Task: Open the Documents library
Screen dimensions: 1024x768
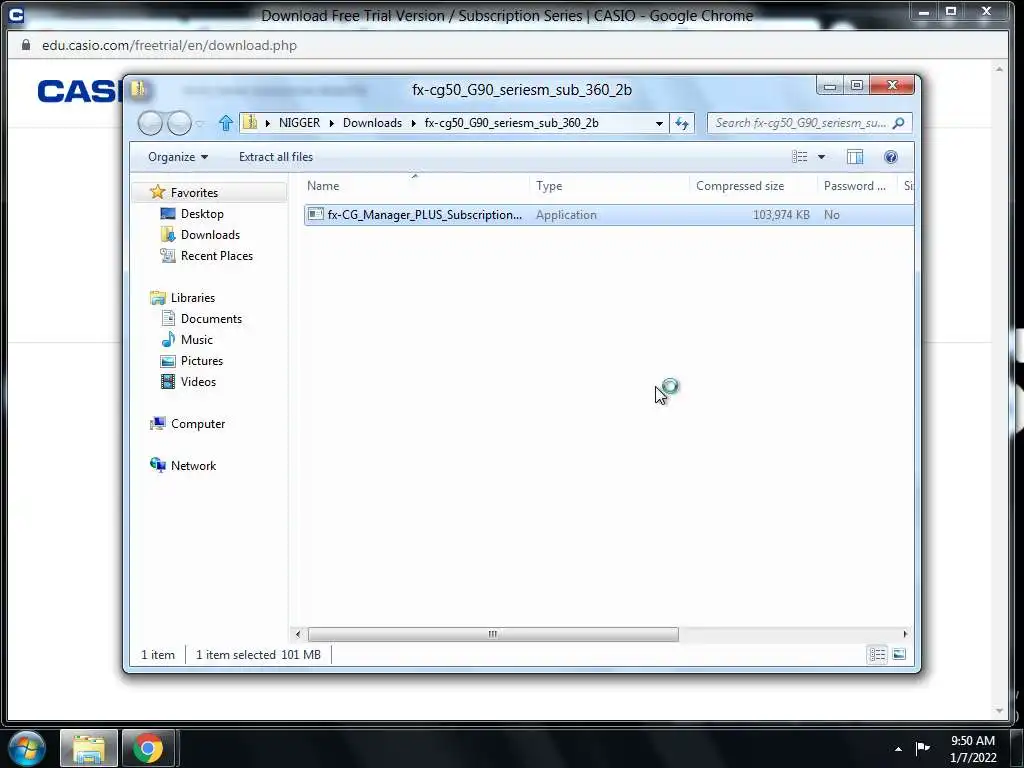Action: coord(211,319)
